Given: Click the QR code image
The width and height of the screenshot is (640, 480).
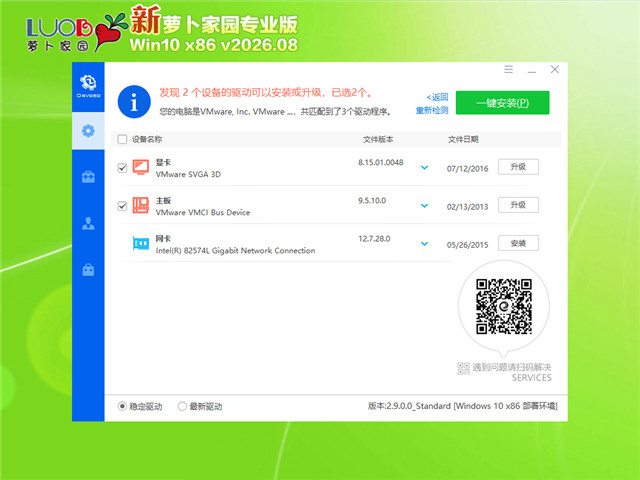Looking at the screenshot, I should 504,307.
